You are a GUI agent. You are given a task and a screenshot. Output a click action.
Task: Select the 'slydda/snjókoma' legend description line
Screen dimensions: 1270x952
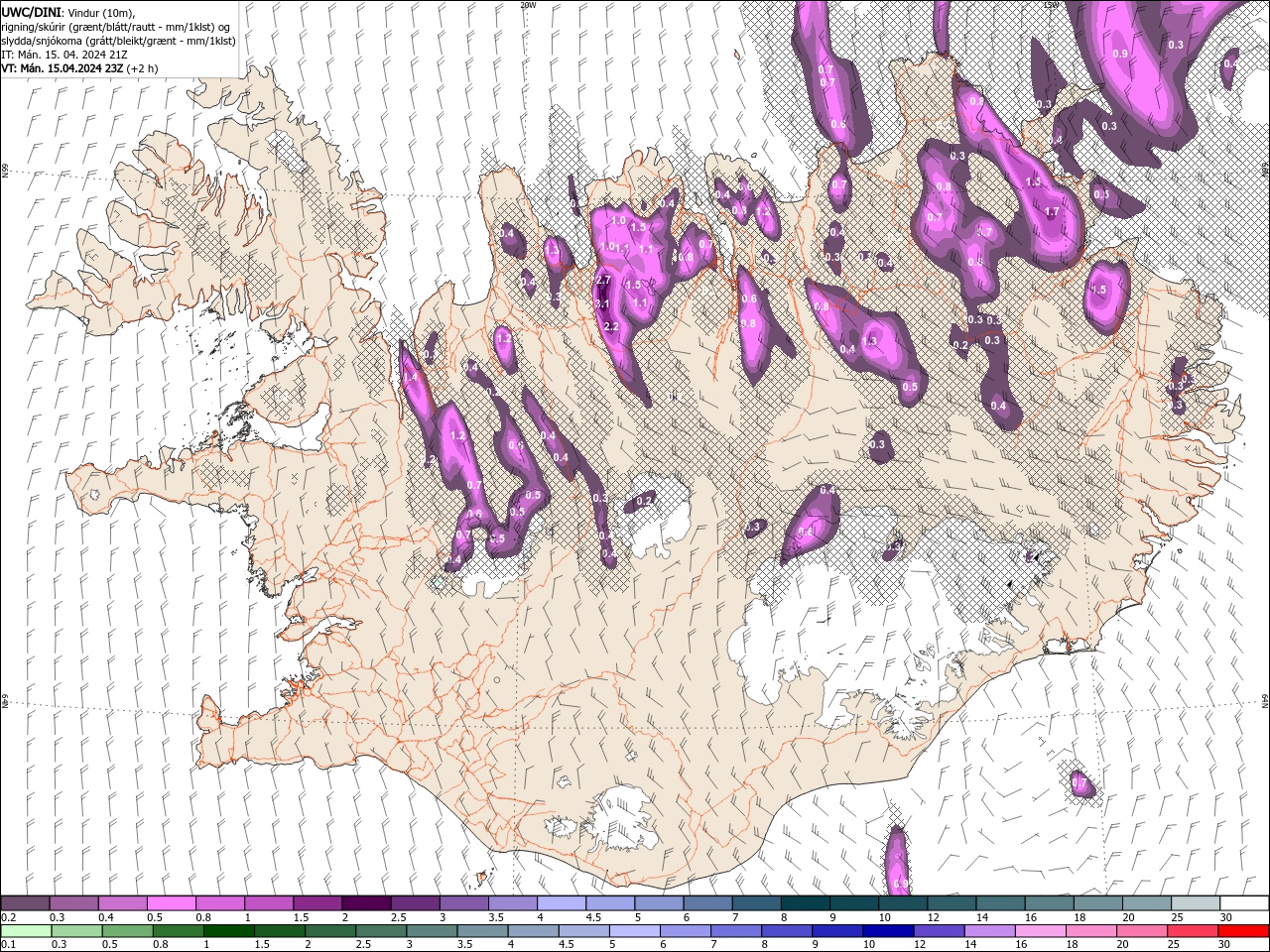(x=119, y=41)
